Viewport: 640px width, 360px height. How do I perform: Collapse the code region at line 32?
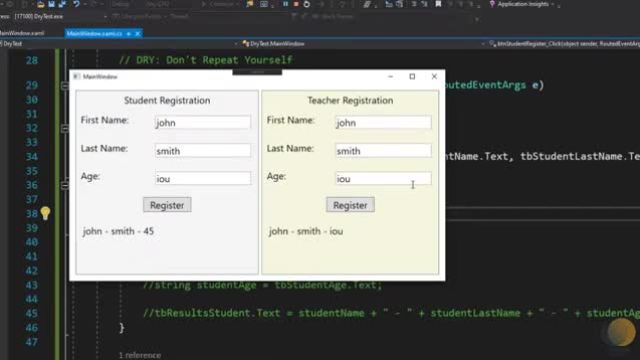tap(64, 129)
